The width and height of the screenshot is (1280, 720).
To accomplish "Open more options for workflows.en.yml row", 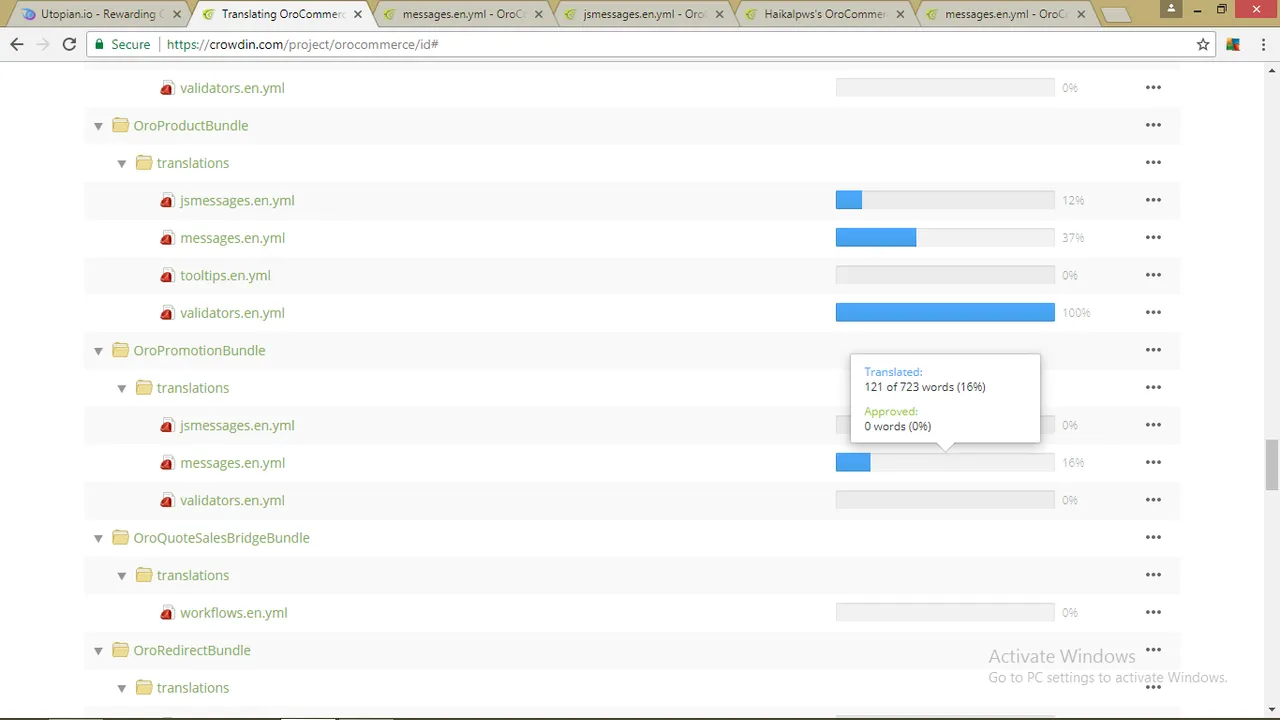I will 1153,613.
